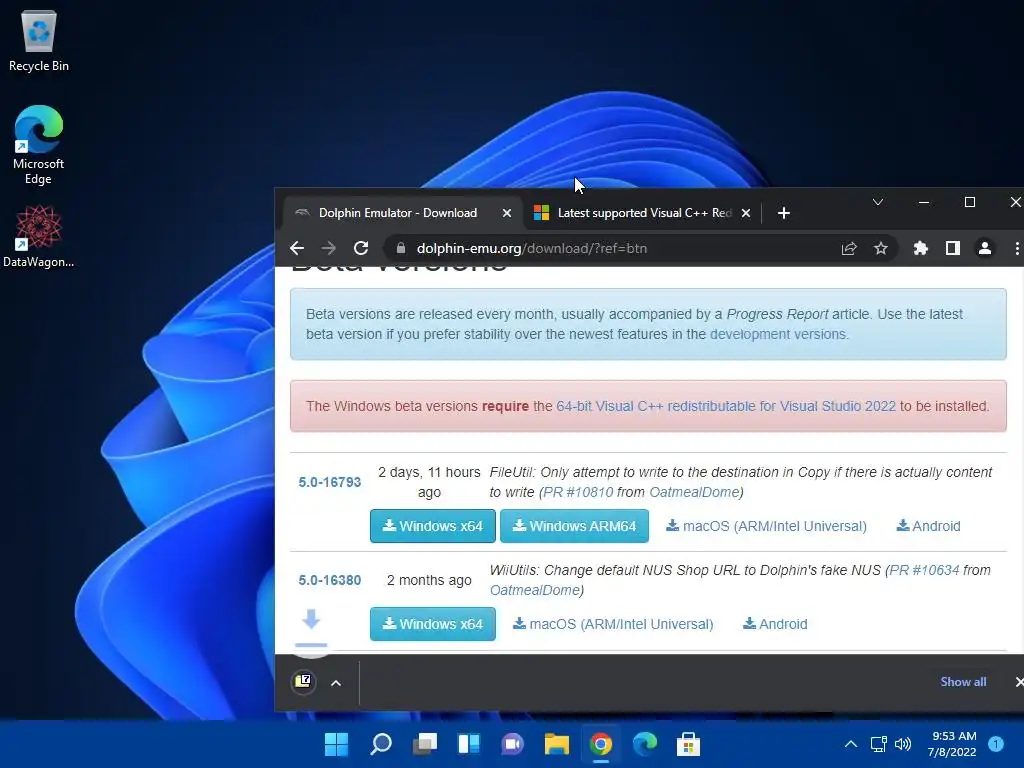Open Microsoft Store on taskbar
Viewport: 1024px width, 768px height.
(688, 744)
